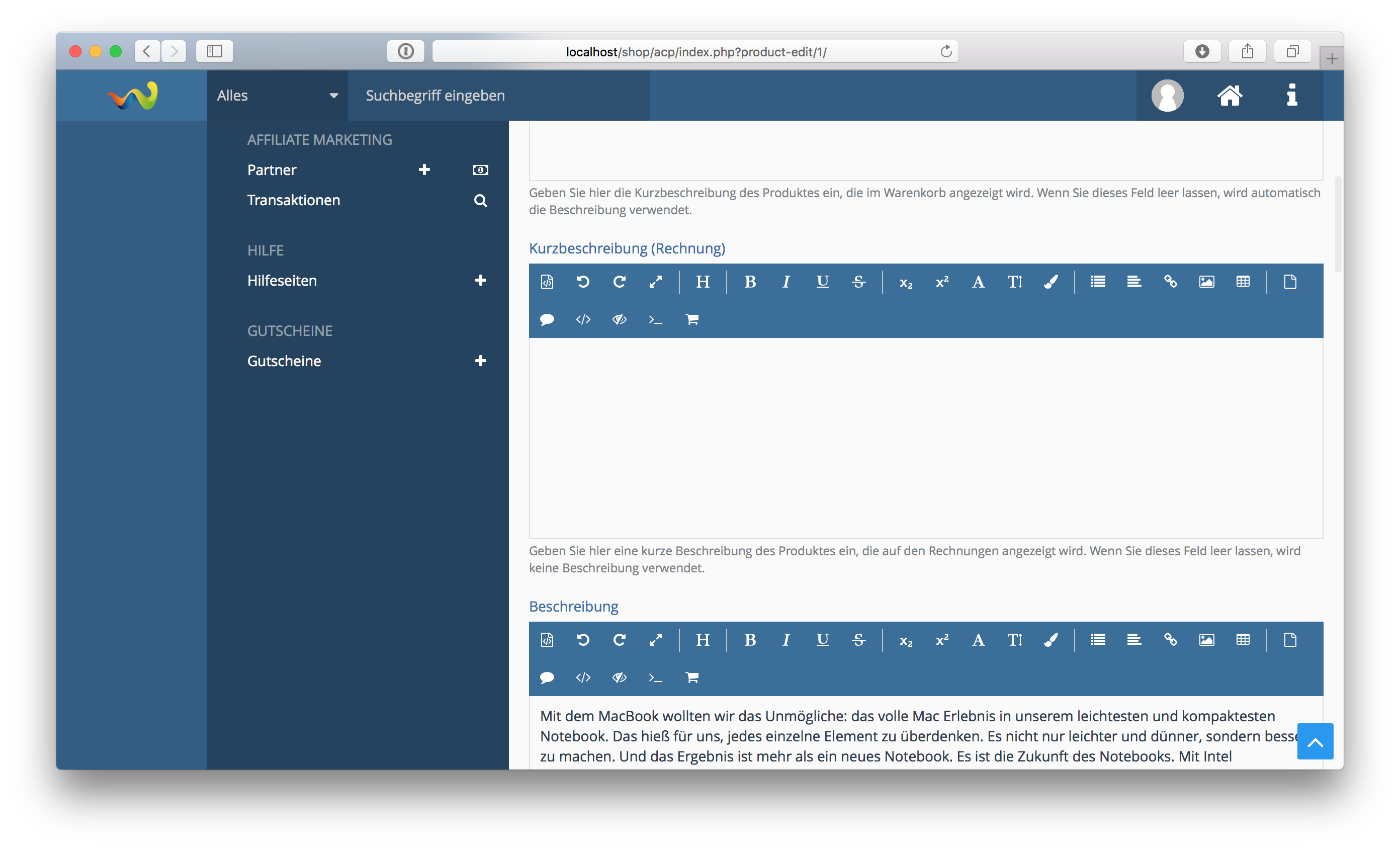Insert image in the Beschreibung editor

pos(1207,640)
